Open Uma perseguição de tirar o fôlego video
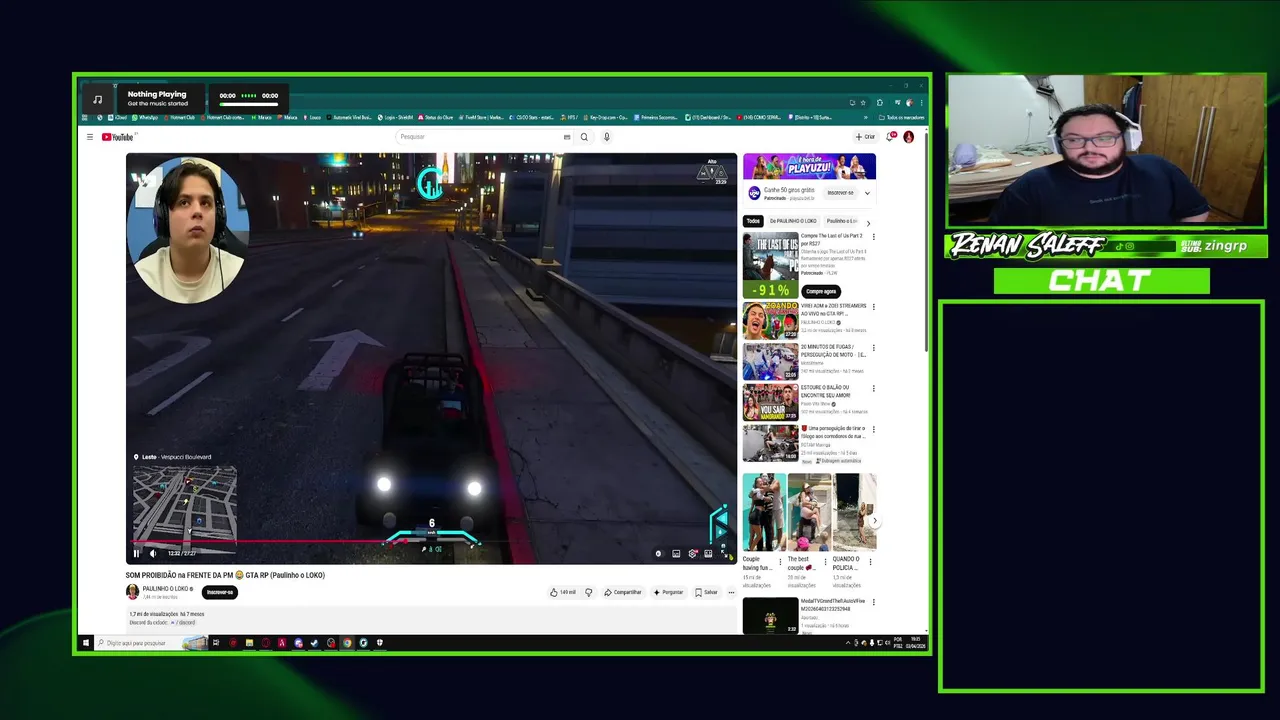Viewport: 1280px width, 720px height. (770, 443)
